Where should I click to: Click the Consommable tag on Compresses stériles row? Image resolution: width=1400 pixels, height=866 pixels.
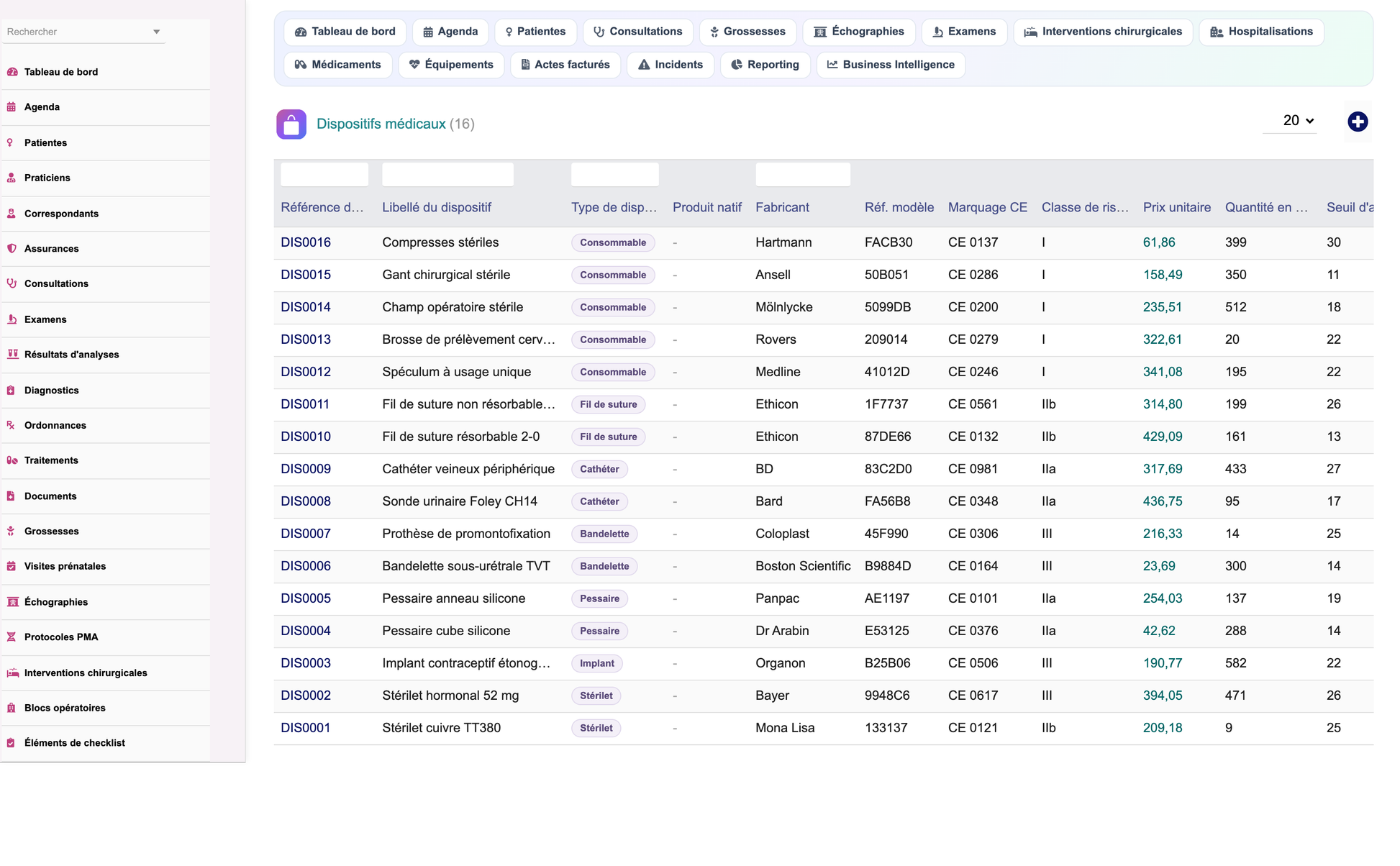(613, 242)
